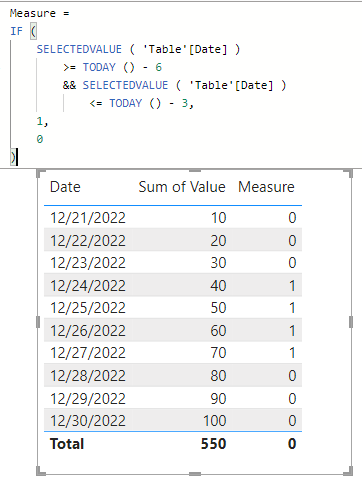Select the 12/23/2022 date cell
362x485 pixels.
click(88, 263)
